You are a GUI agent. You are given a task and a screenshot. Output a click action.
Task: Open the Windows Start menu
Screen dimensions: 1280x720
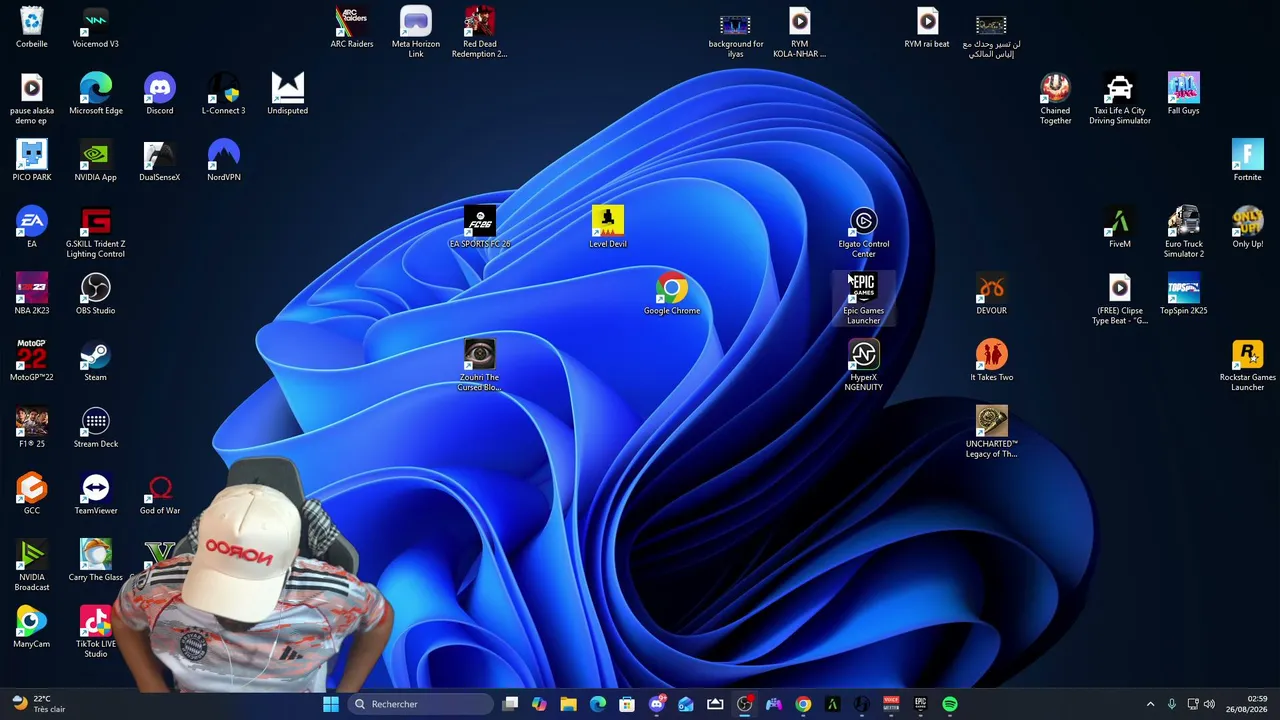pos(331,704)
